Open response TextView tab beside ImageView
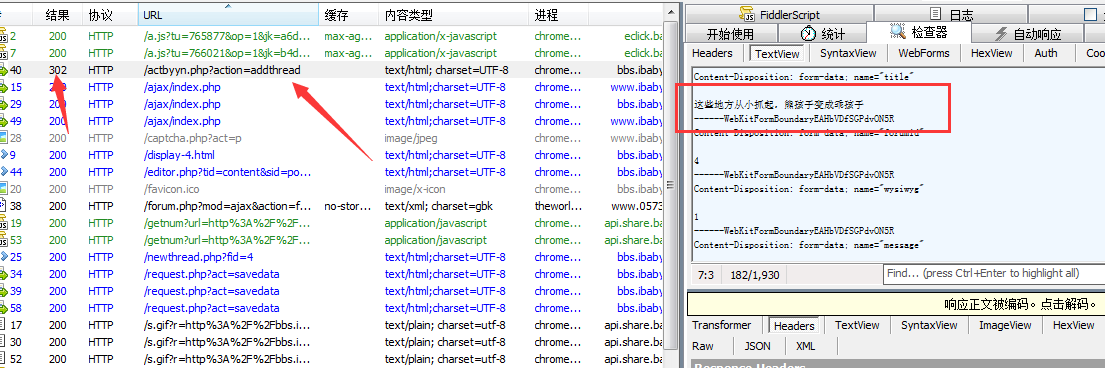Screen dimensions: 1105x368 click(x=857, y=325)
